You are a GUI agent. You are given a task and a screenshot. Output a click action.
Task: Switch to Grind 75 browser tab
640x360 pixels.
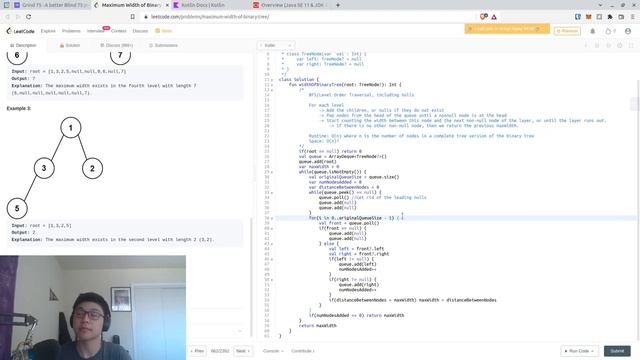pos(51,5)
